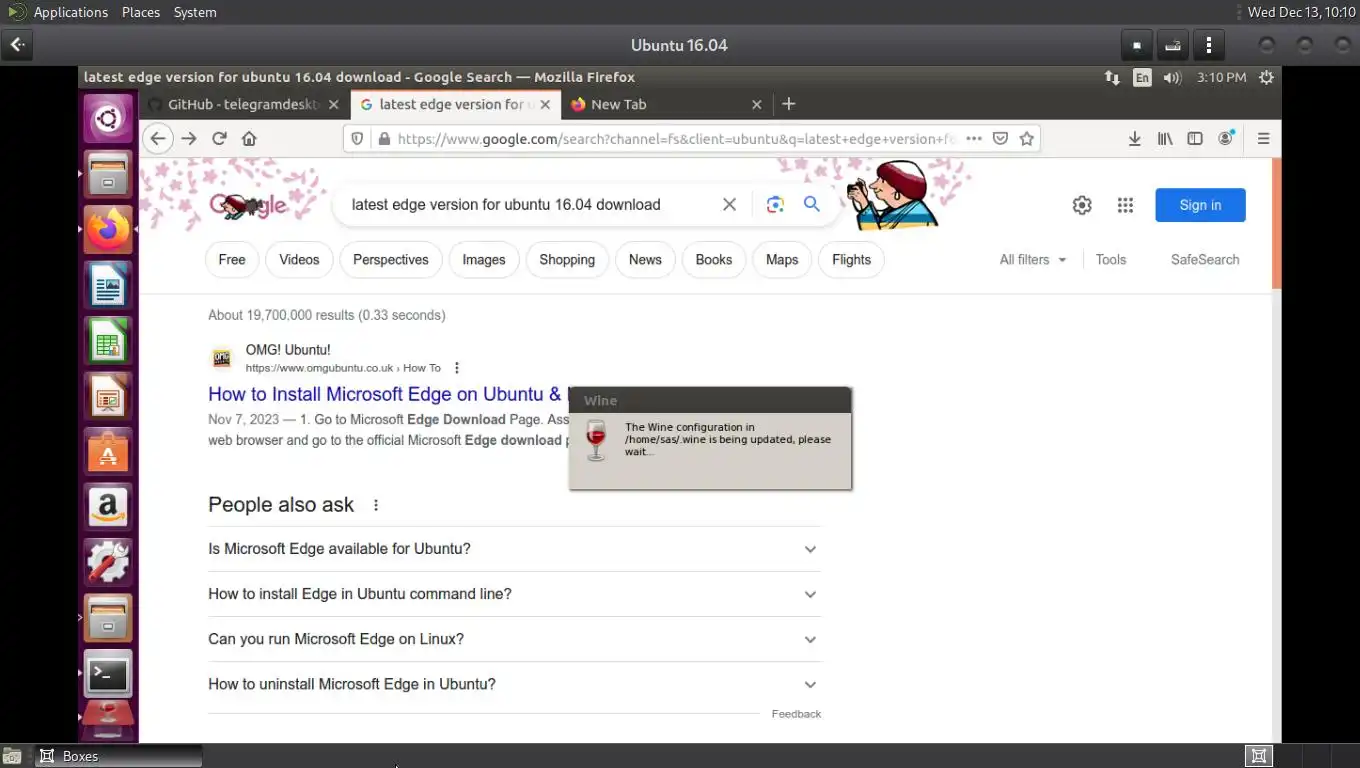Save page to Pocket
Image resolution: width=1360 pixels, height=768 pixels.
pyautogui.click(x=1000, y=139)
